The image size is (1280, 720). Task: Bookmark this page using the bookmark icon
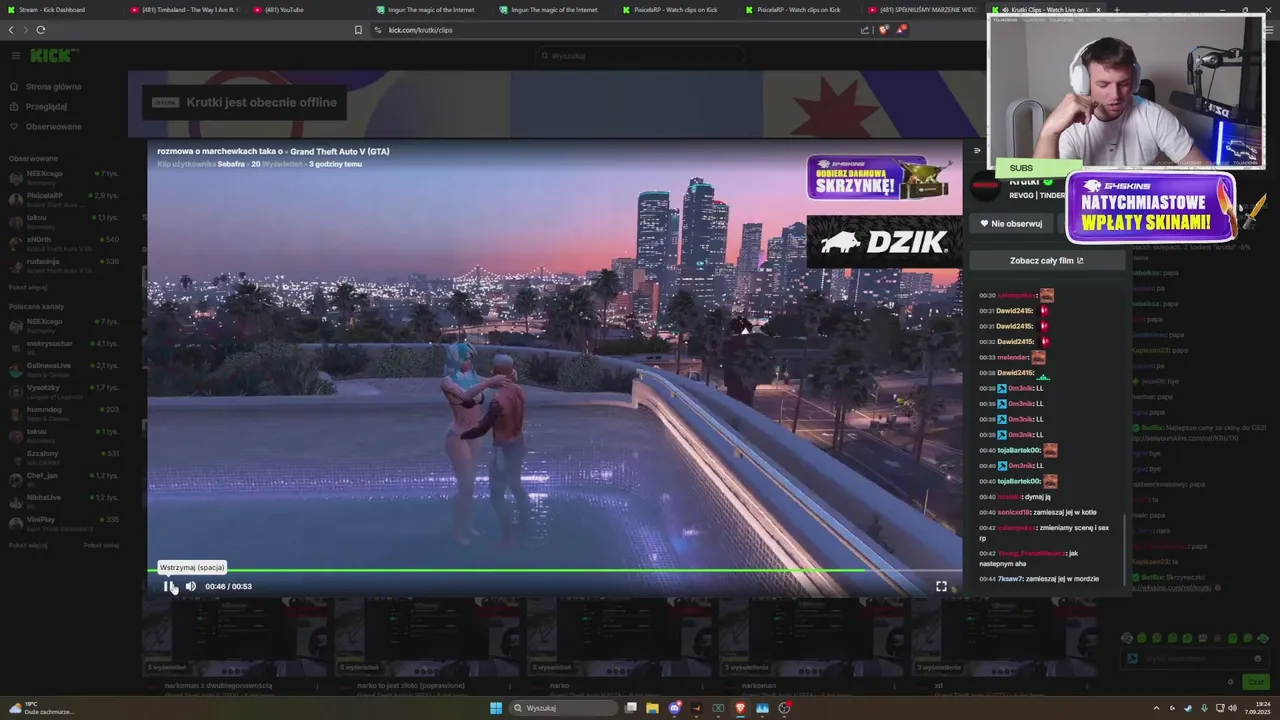(358, 30)
